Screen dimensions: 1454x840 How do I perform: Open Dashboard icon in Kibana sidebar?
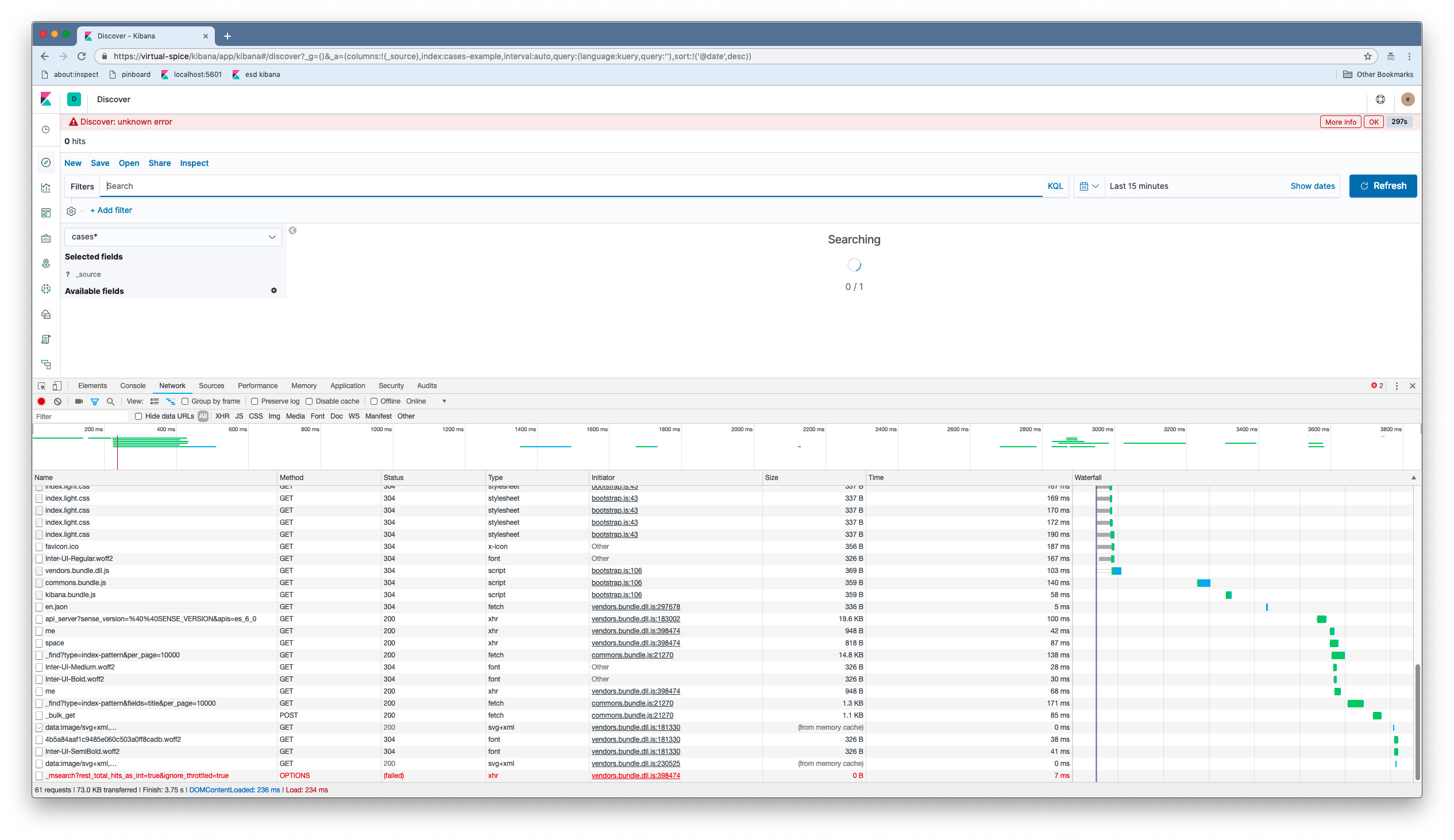pyautogui.click(x=46, y=213)
